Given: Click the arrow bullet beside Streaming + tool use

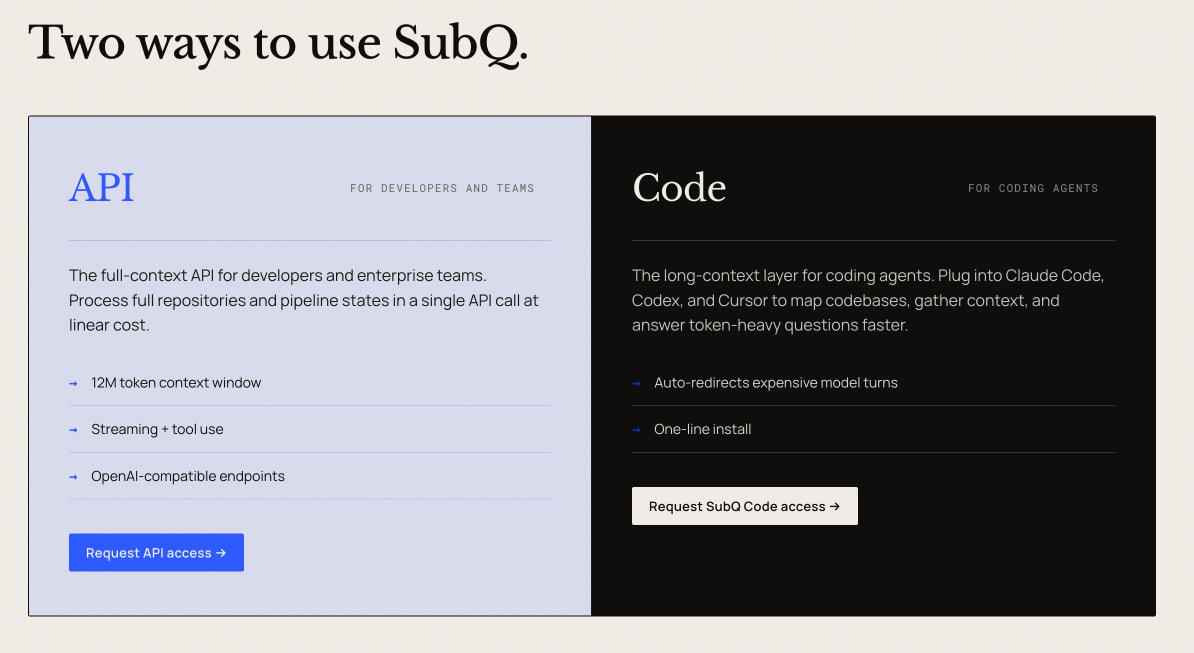Looking at the screenshot, I should click(x=73, y=430).
